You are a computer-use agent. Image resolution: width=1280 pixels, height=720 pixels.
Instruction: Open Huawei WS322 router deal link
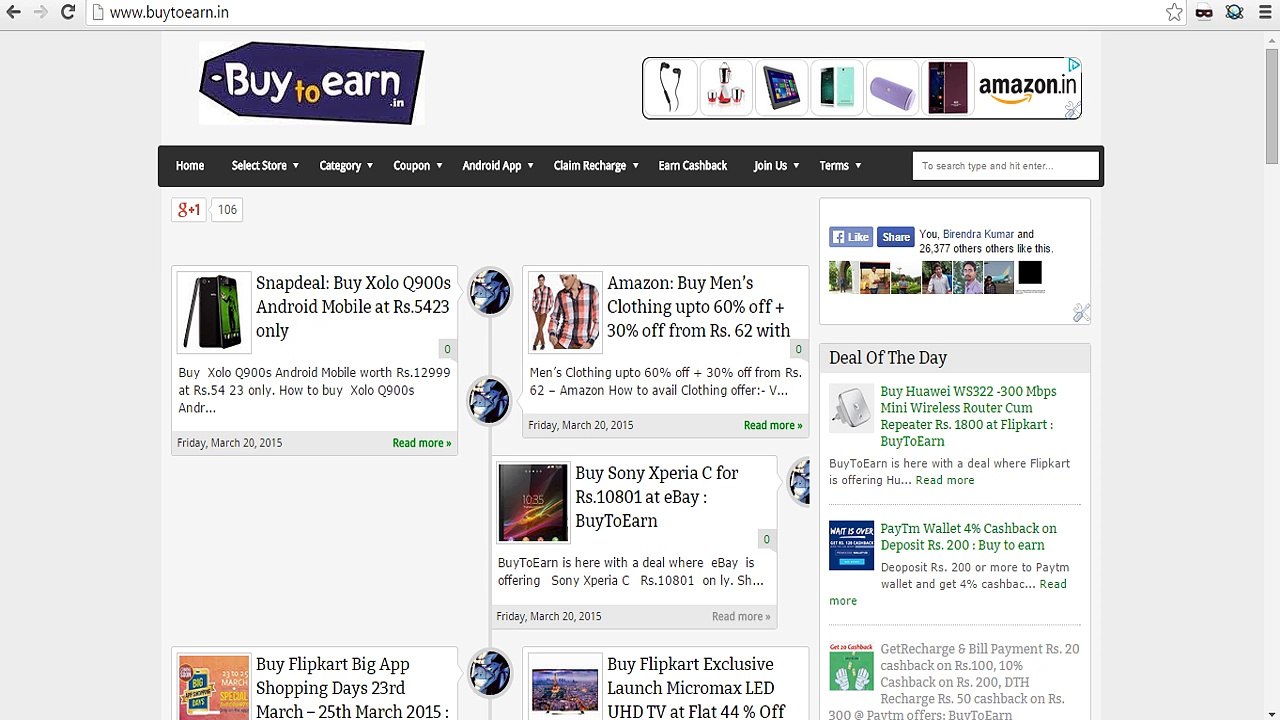point(968,416)
